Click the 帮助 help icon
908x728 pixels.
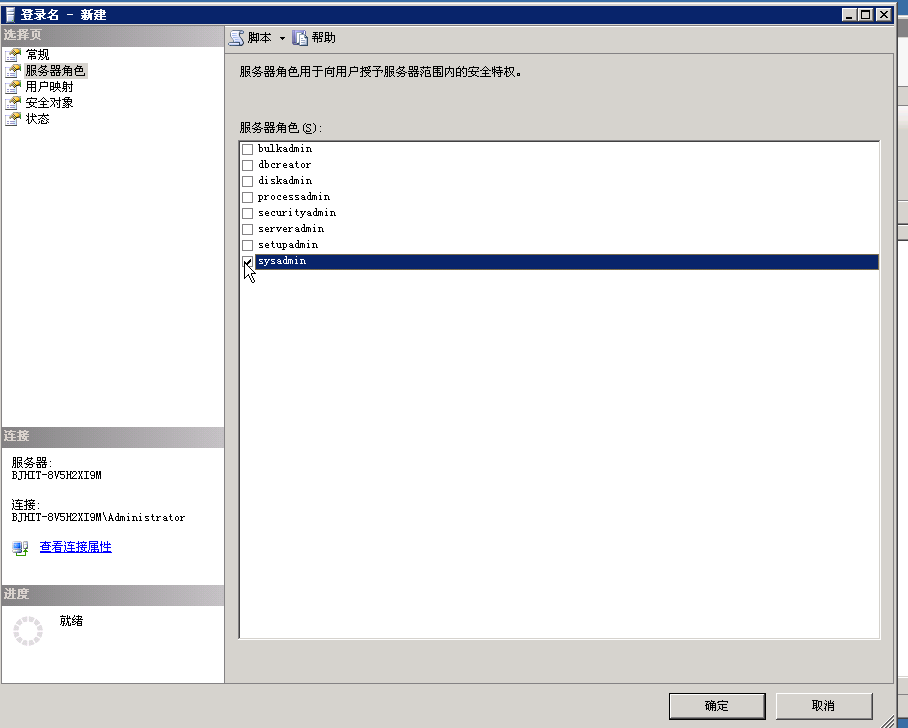300,38
